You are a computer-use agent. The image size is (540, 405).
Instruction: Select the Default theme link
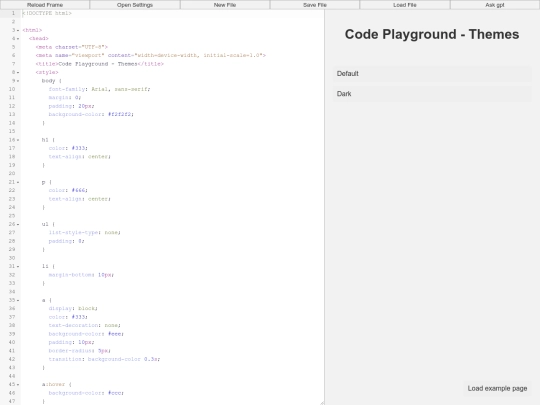[432, 74]
